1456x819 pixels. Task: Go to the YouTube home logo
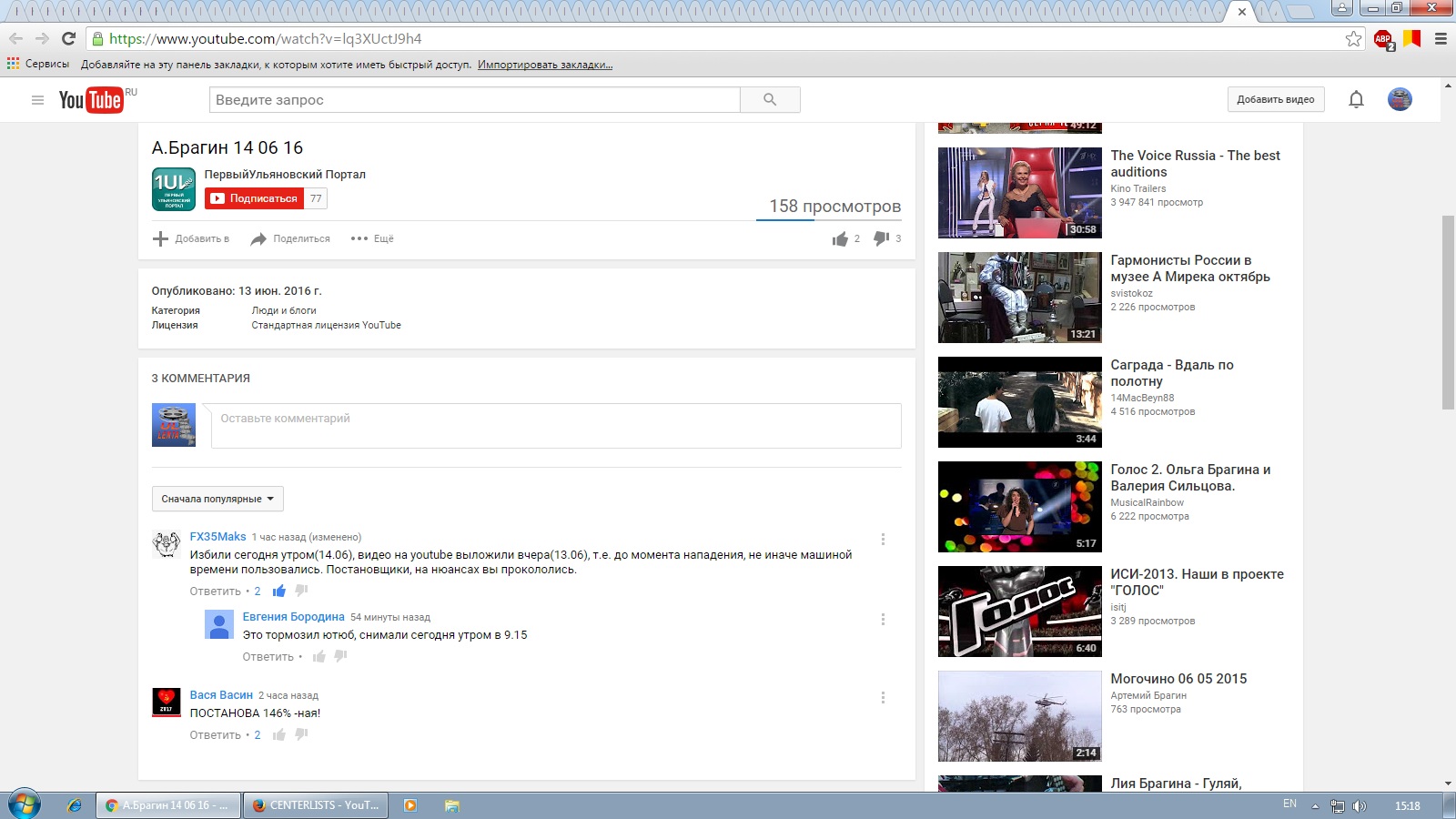[91, 100]
